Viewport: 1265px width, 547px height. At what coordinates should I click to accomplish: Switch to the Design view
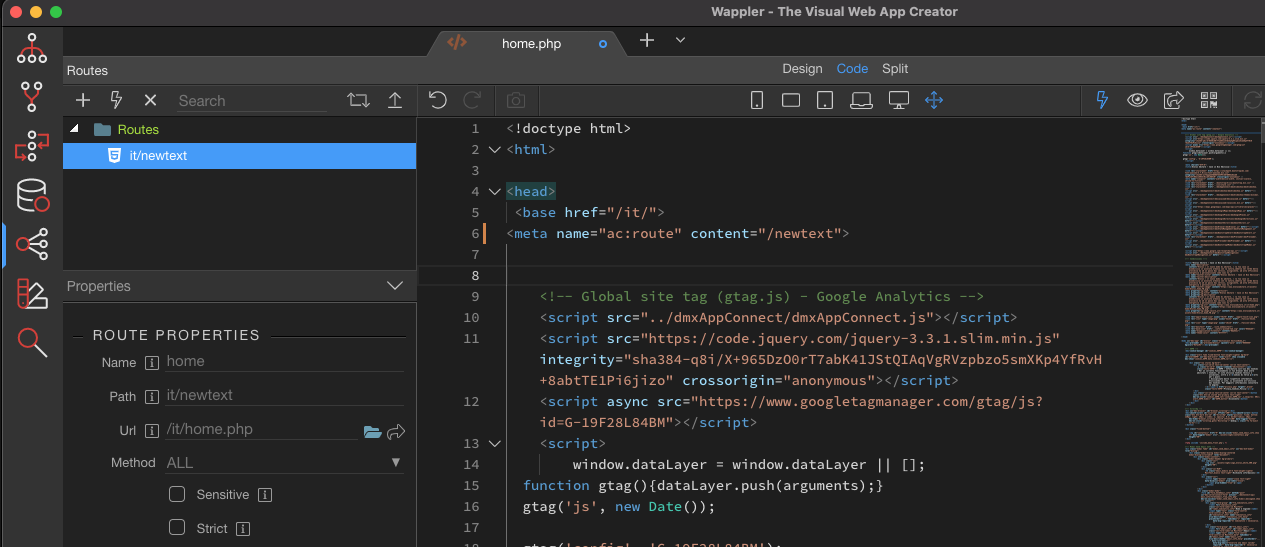pyautogui.click(x=802, y=69)
